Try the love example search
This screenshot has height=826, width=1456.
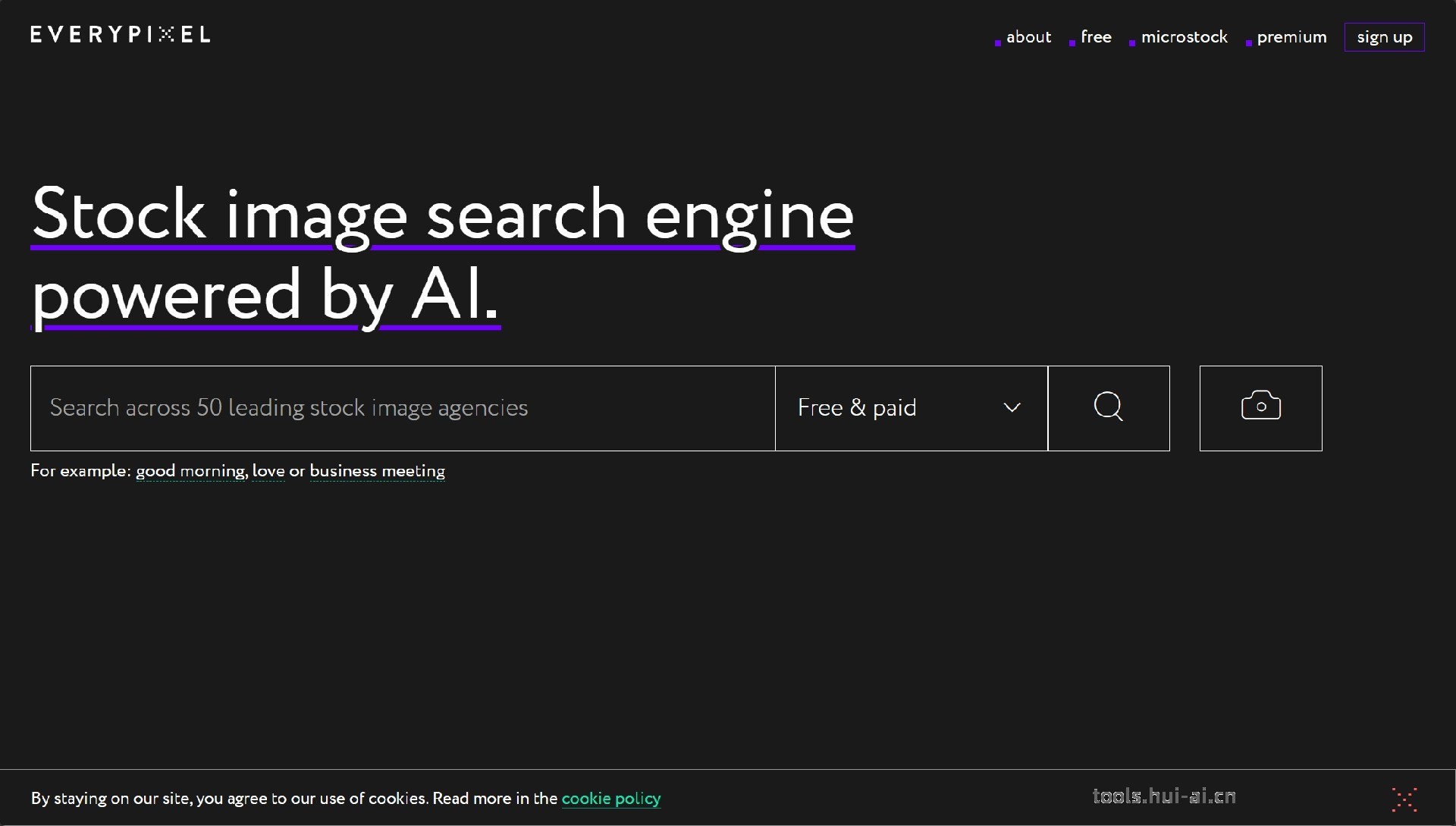point(268,470)
